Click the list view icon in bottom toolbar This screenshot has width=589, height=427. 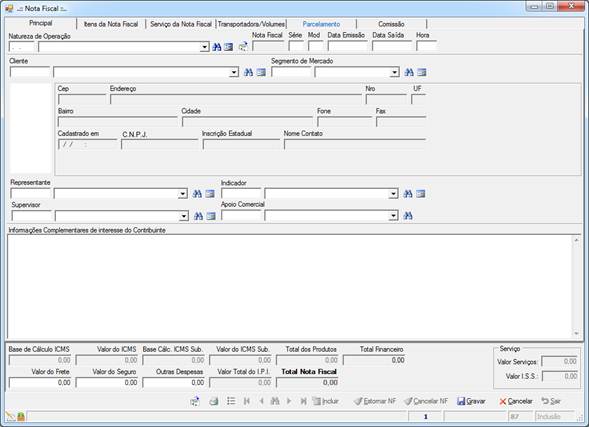231,401
